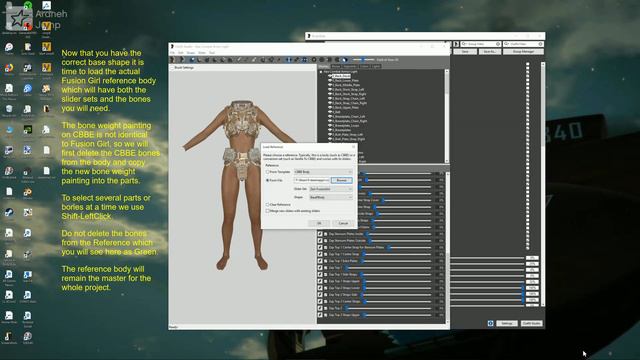Viewport: 640px width, 360px height.
Task: Collapse the root outfit node in the meshes tree
Action: (x=321, y=72)
